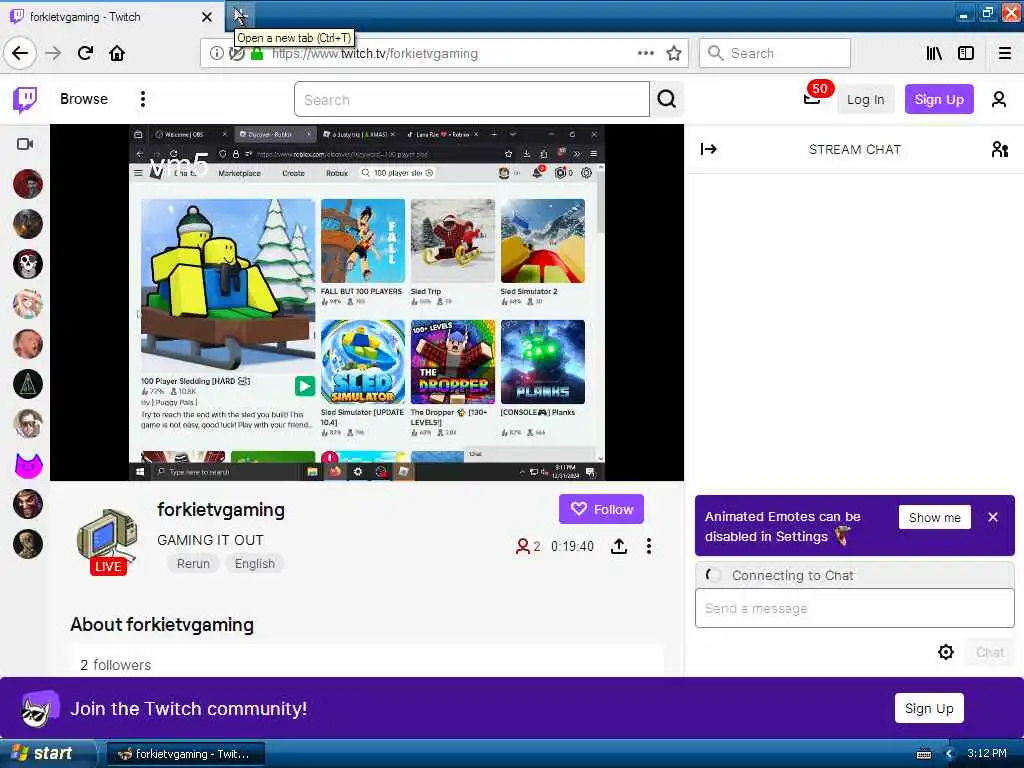Image resolution: width=1024 pixels, height=768 pixels.
Task: Click the STREAM CHAT header text
Action: (854, 150)
